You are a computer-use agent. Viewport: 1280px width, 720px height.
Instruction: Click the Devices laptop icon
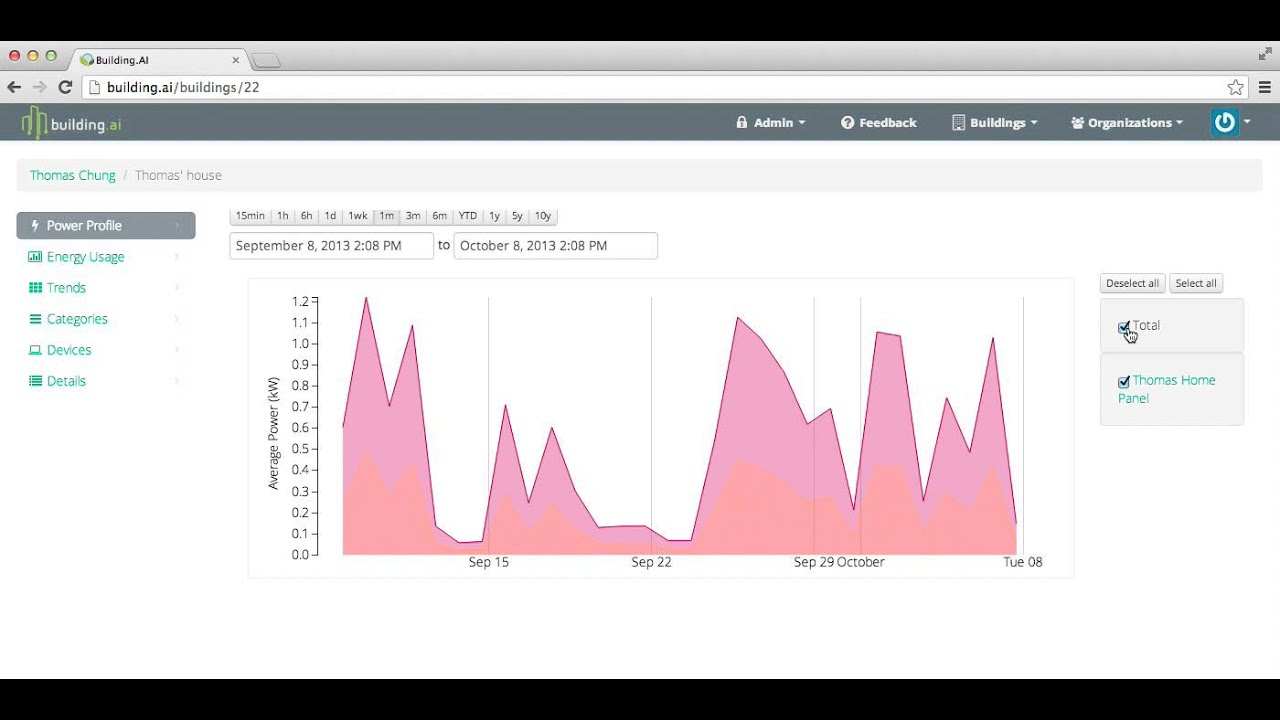pos(35,350)
